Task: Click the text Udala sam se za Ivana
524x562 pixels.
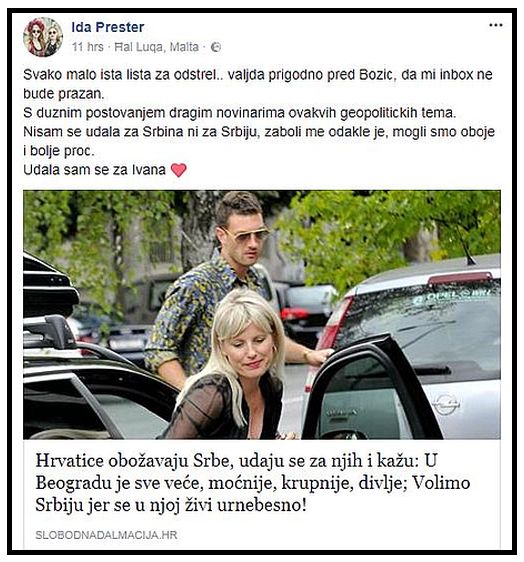Action: click(x=94, y=170)
